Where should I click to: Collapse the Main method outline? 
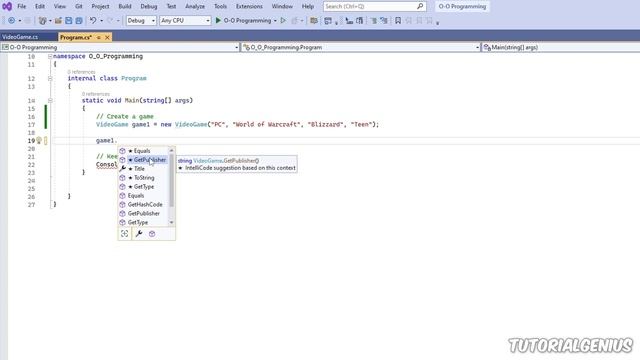click(x=50, y=100)
